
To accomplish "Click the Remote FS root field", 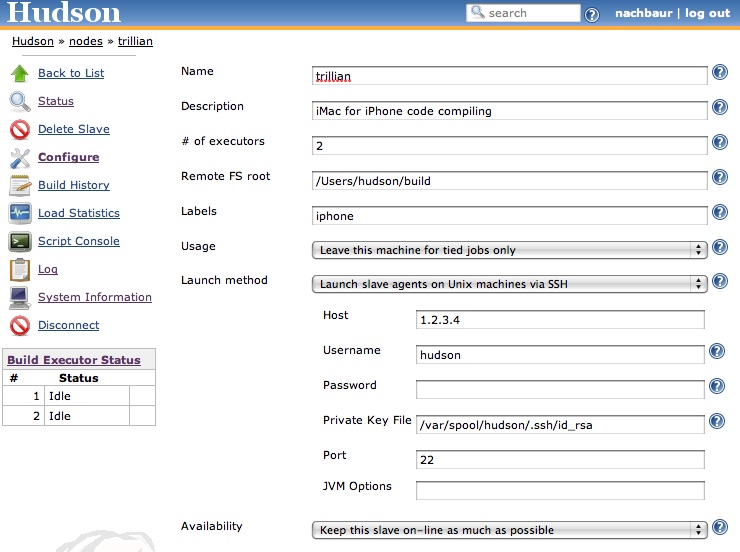I will (510, 181).
